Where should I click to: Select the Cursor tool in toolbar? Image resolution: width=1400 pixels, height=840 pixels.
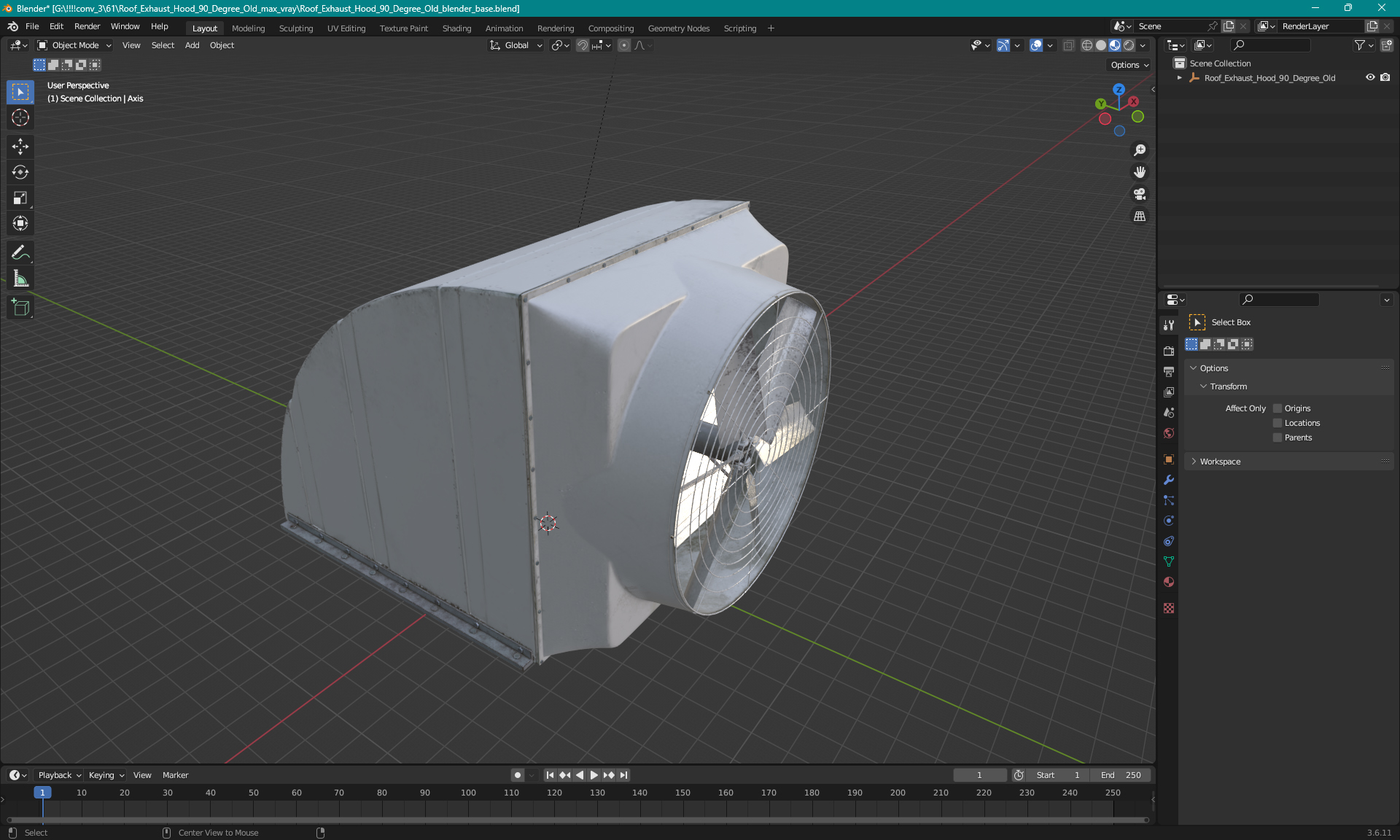coord(20,117)
